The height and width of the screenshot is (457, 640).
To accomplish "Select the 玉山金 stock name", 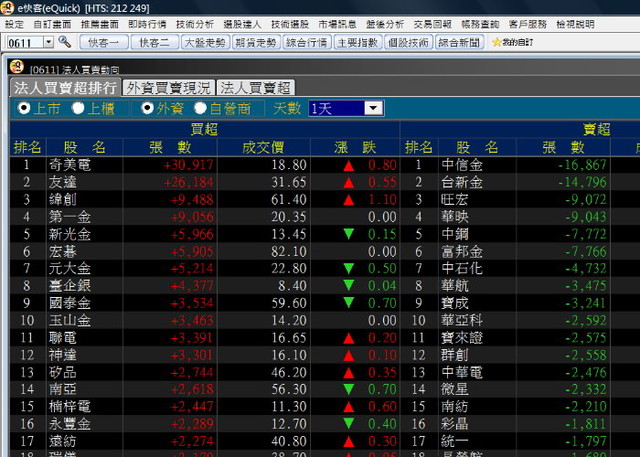I will coord(69,320).
